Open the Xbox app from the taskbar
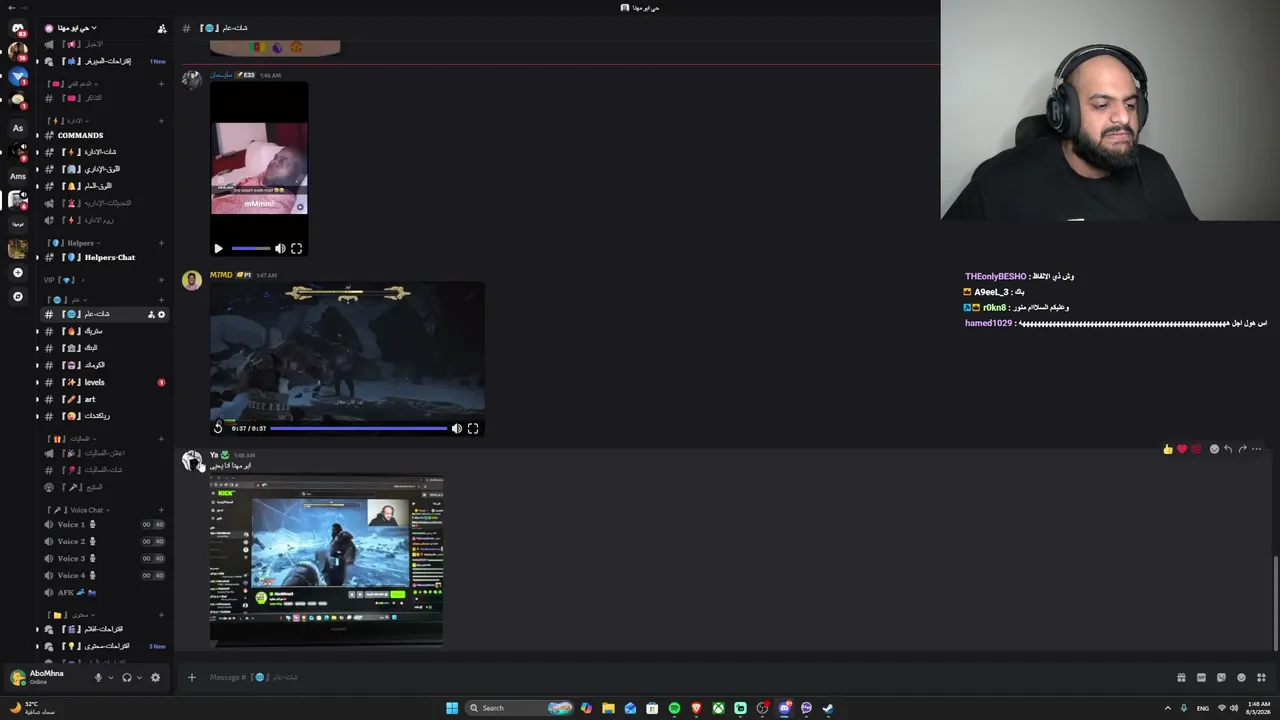The image size is (1280, 720). tap(718, 708)
